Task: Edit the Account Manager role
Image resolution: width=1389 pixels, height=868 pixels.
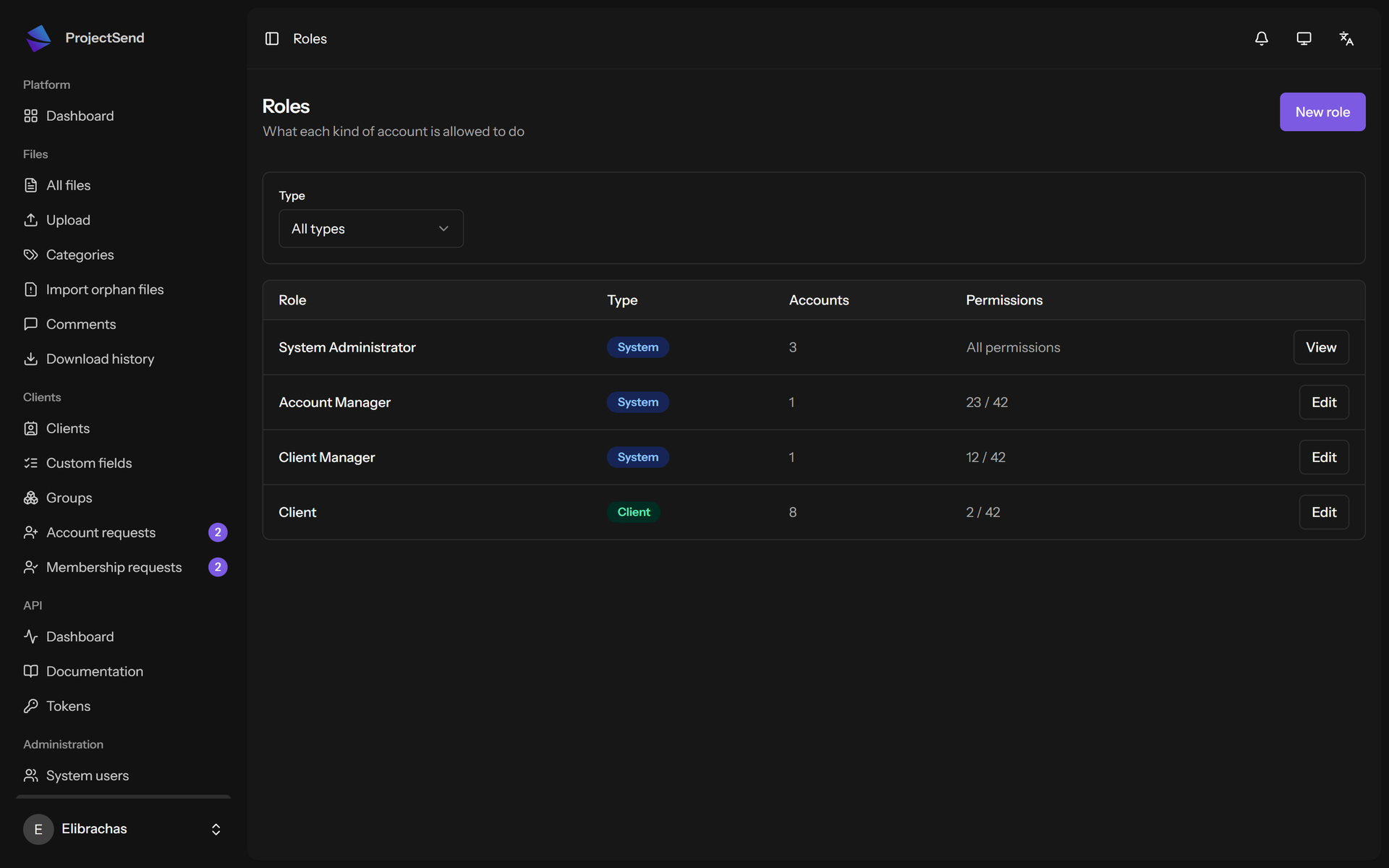Action: click(x=1324, y=402)
